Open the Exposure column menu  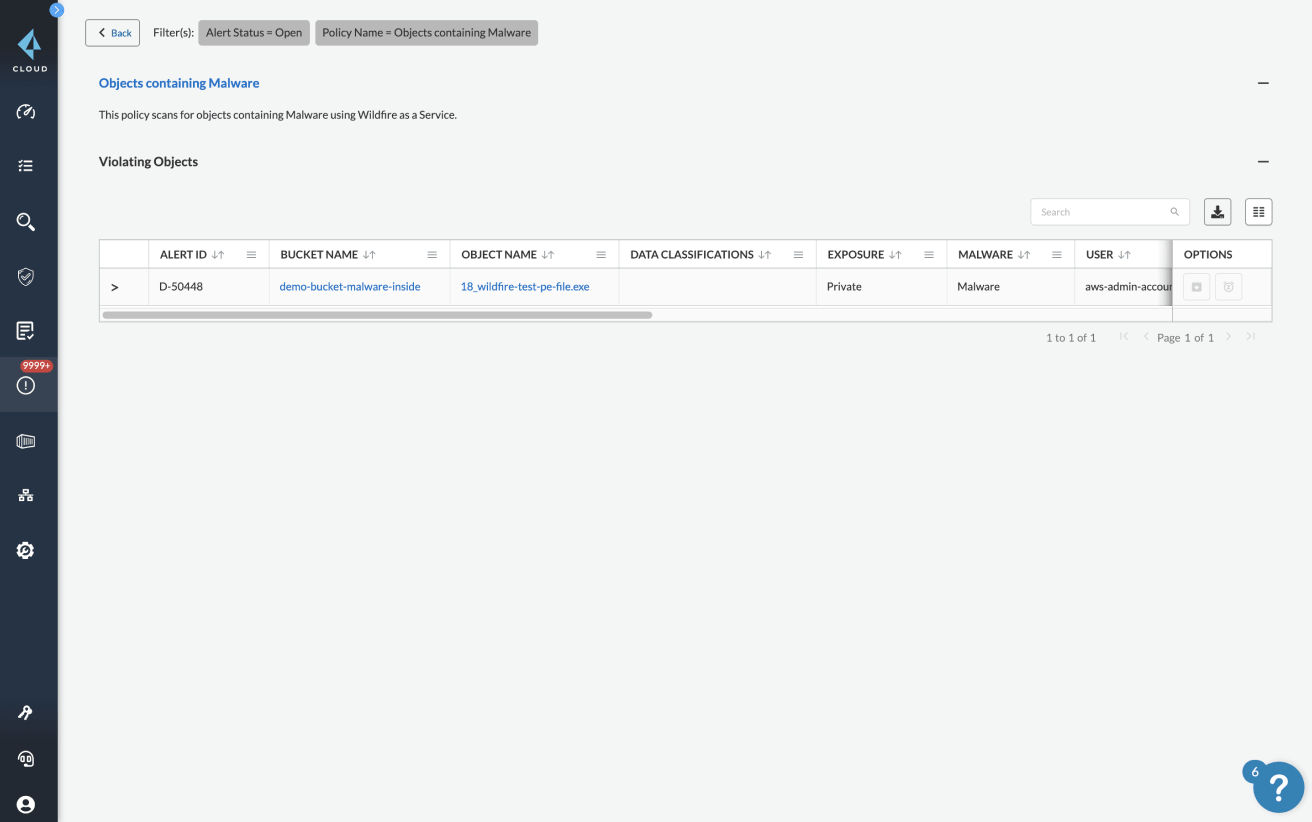pyautogui.click(x=928, y=255)
